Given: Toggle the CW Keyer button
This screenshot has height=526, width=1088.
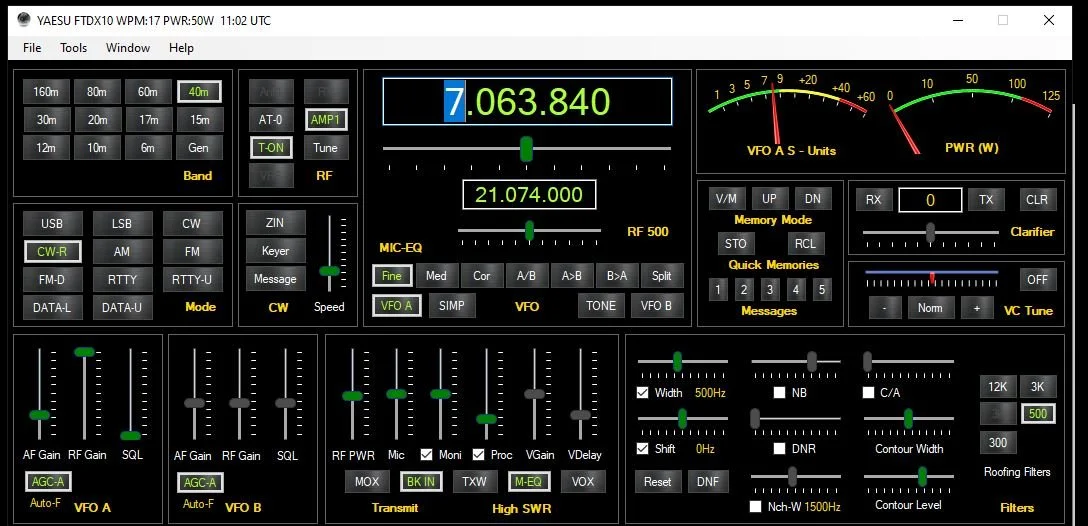Looking at the screenshot, I should [x=275, y=251].
